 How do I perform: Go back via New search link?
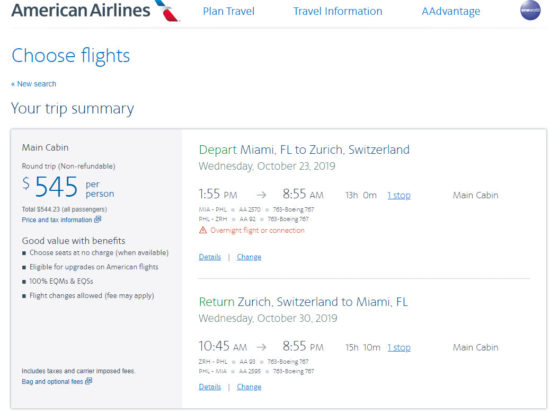pos(34,84)
